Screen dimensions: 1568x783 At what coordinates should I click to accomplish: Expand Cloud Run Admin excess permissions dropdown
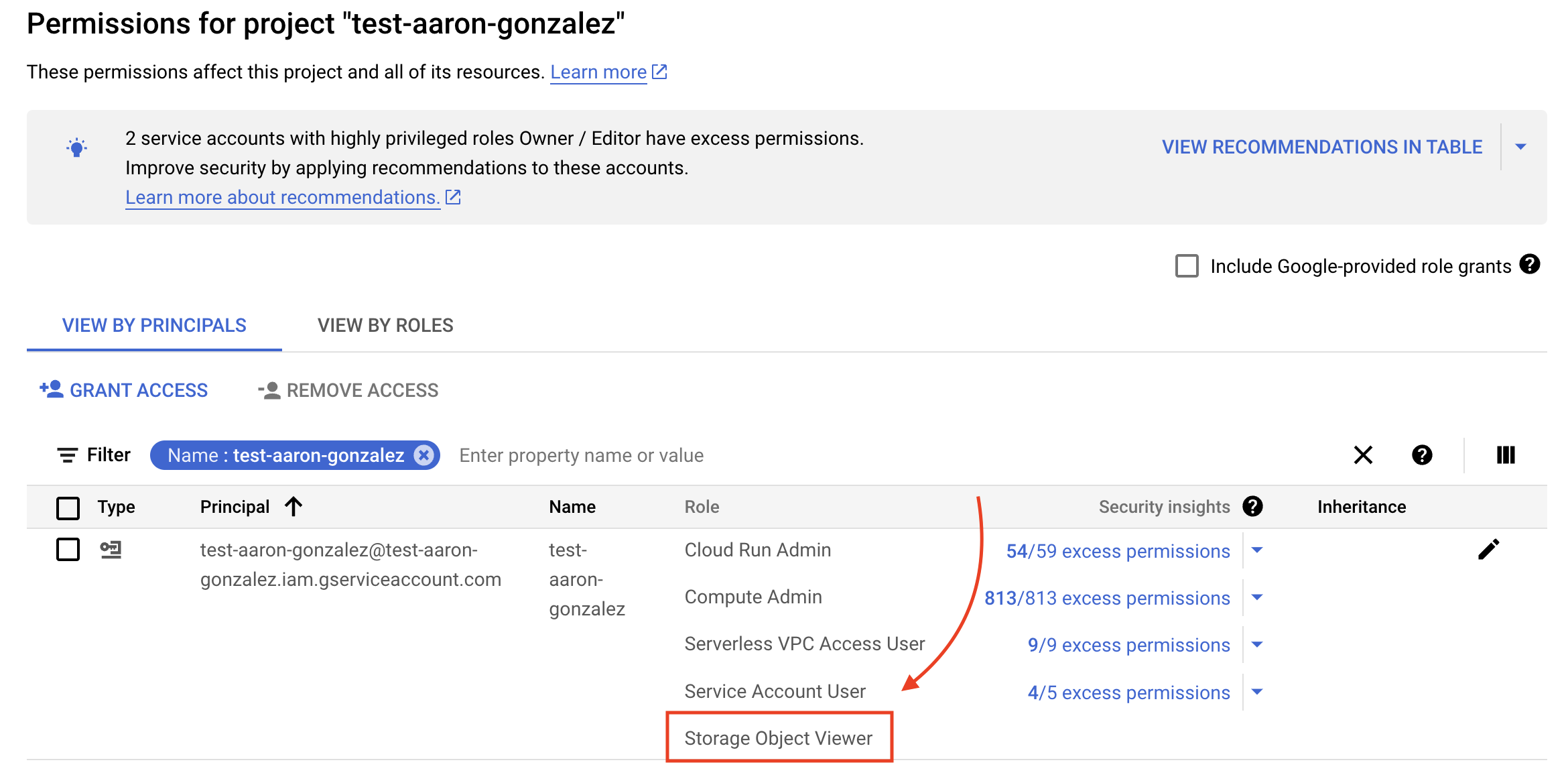coord(1257,550)
